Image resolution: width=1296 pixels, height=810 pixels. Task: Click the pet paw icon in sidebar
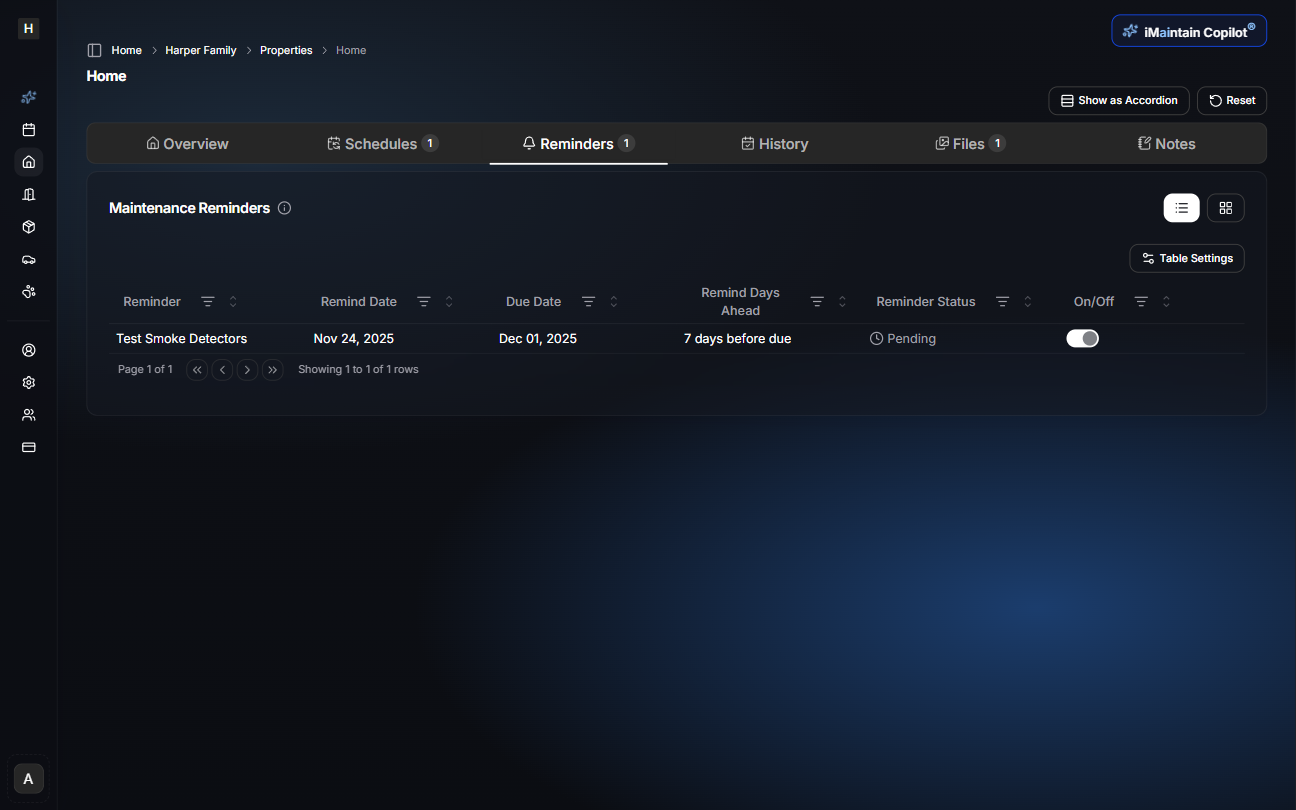[x=28, y=292]
